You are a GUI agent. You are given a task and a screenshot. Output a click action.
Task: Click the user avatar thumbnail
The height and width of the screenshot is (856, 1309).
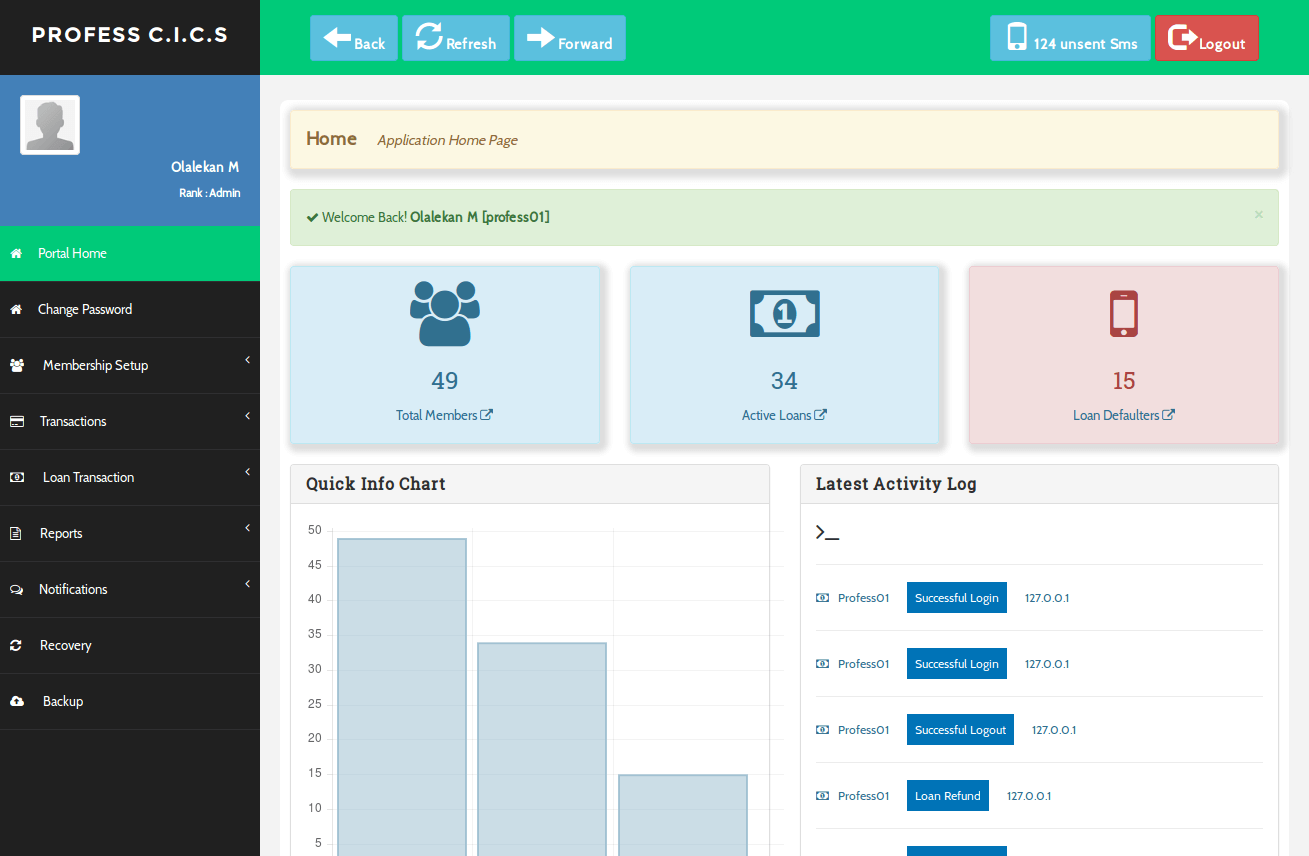(50, 125)
